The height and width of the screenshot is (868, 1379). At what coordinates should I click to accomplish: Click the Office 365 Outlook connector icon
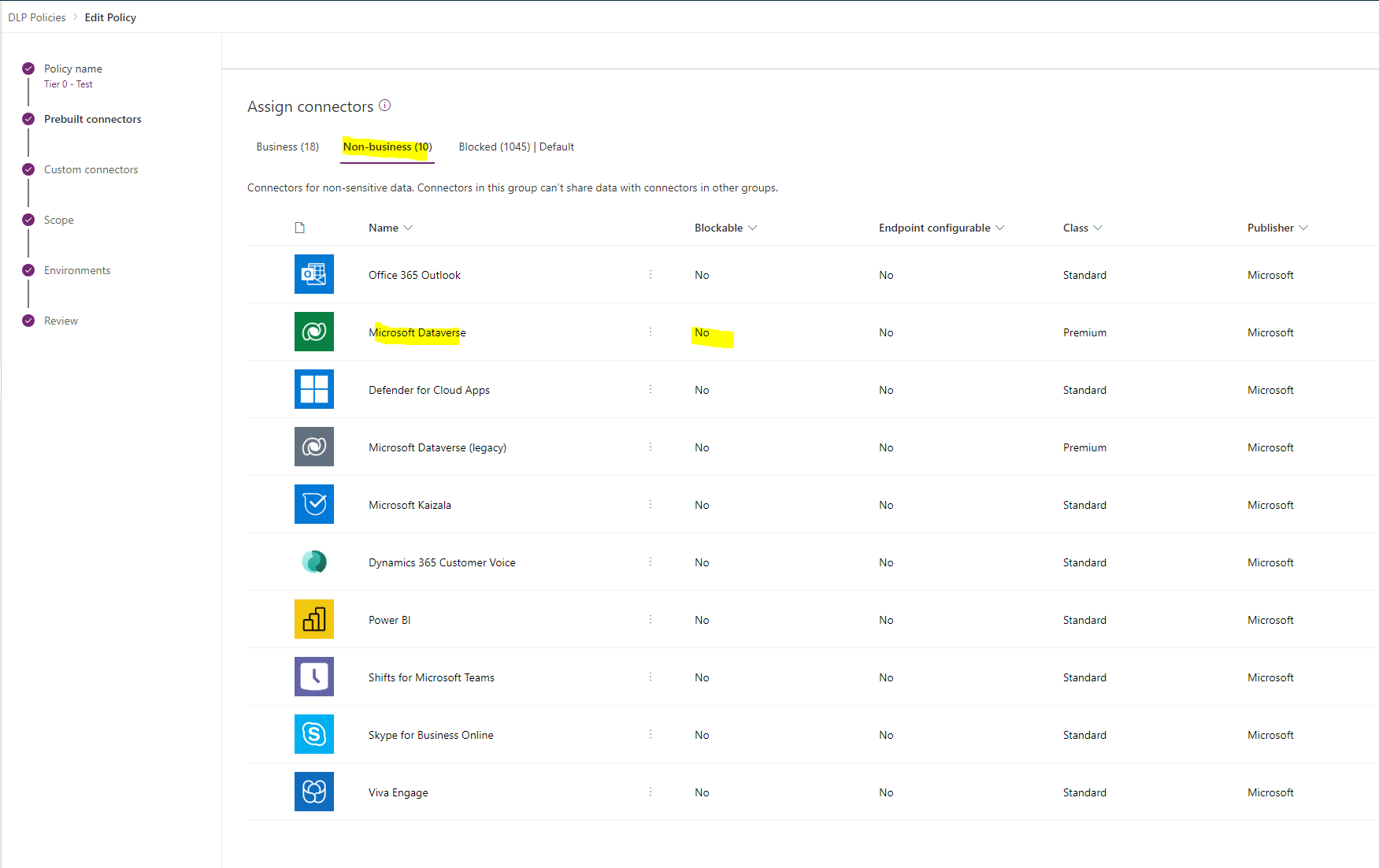[x=313, y=274]
